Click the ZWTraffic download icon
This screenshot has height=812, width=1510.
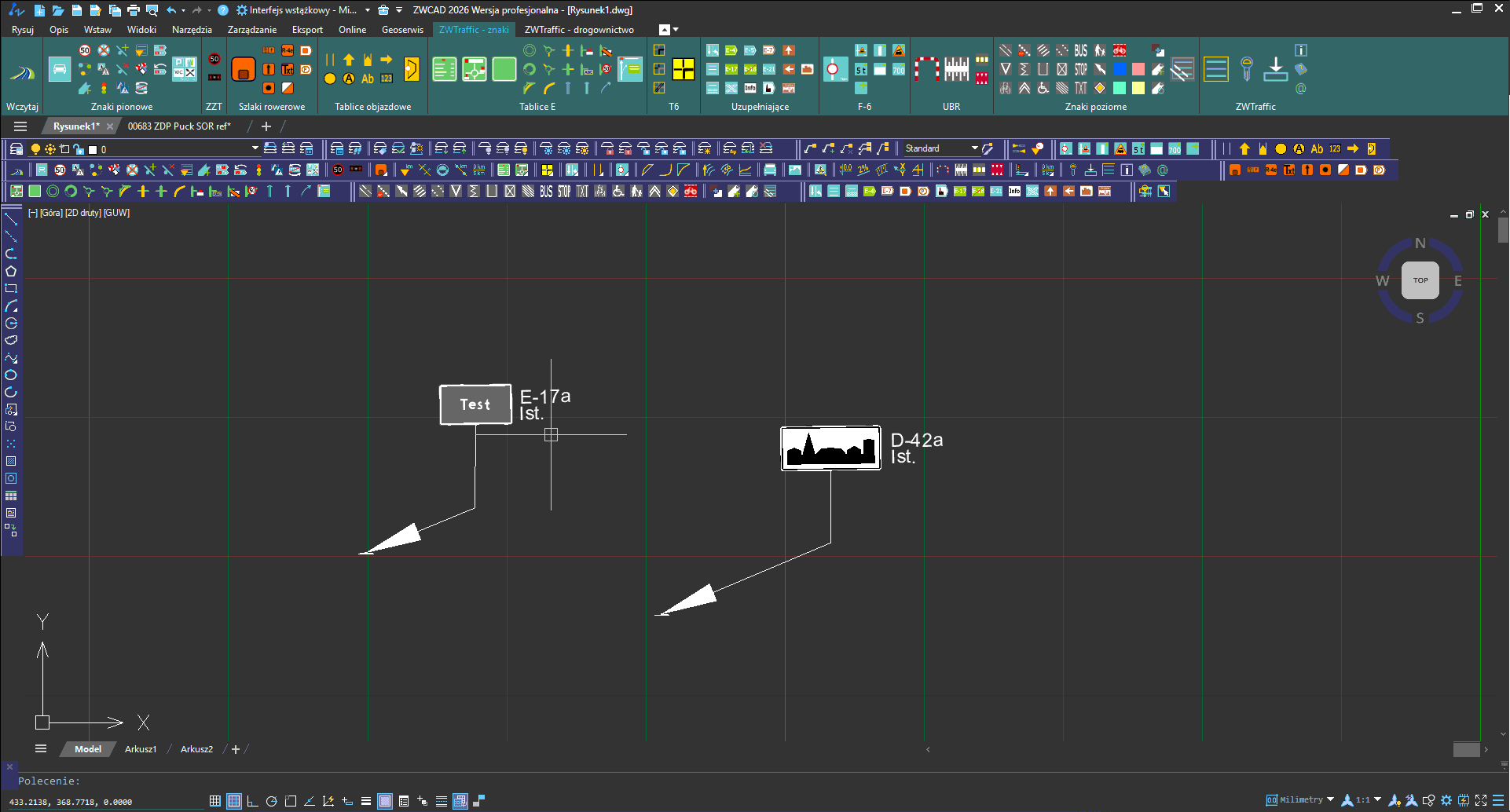click(x=1275, y=69)
